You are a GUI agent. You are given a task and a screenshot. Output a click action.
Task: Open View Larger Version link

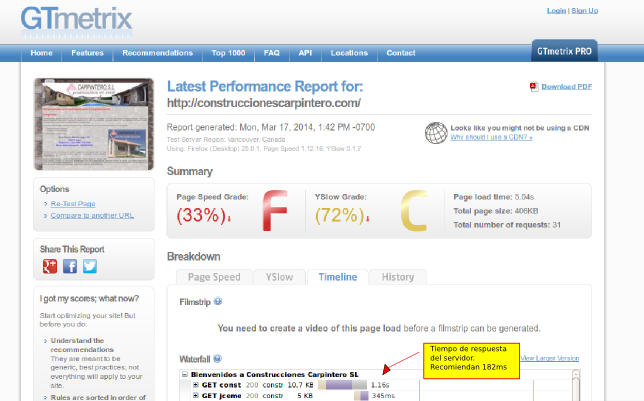tap(550, 358)
